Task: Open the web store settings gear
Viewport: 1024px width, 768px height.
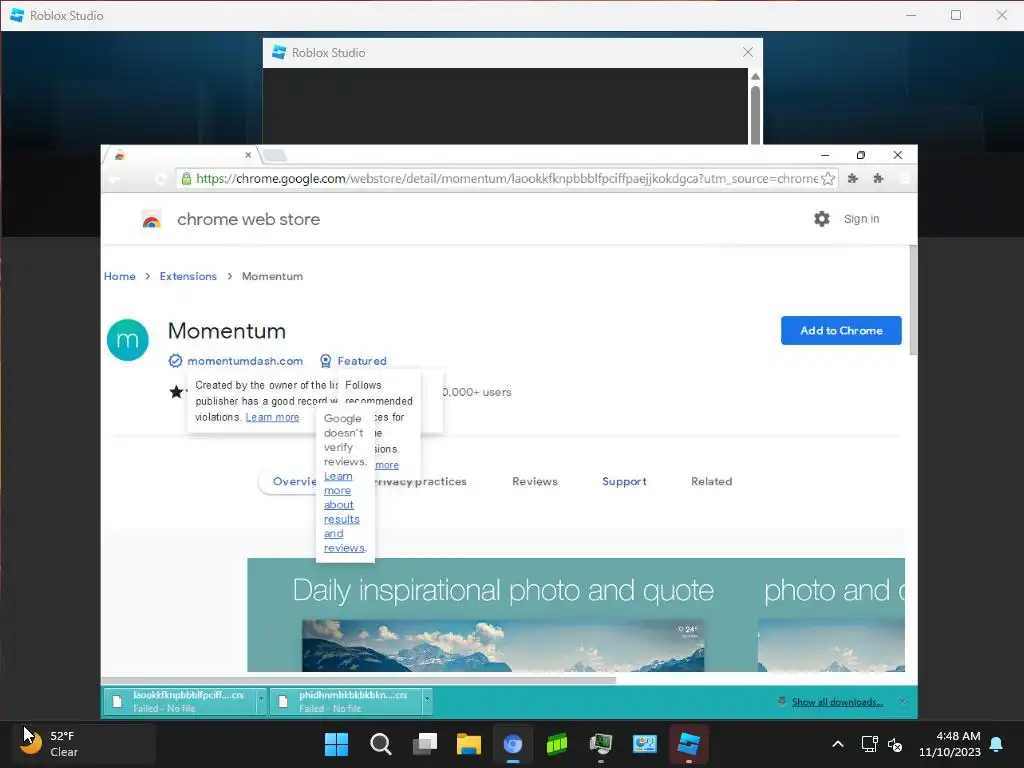Action: (822, 219)
